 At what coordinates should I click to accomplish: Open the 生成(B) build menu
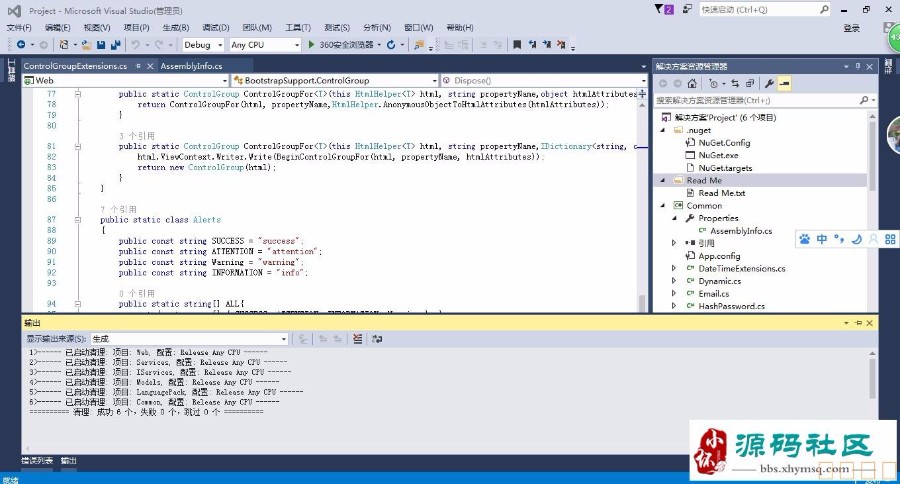coord(176,28)
